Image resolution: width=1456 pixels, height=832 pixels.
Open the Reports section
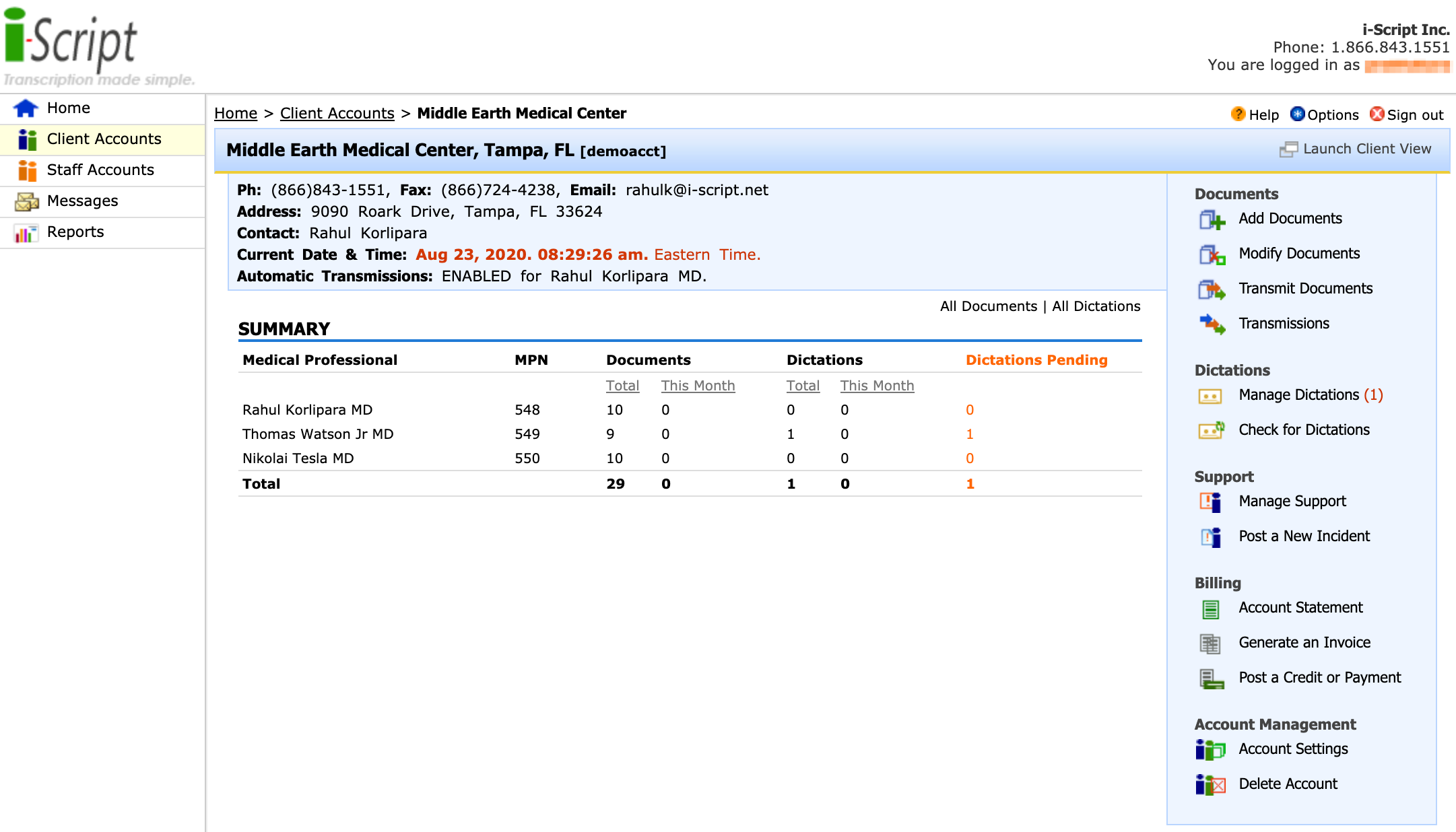[75, 232]
